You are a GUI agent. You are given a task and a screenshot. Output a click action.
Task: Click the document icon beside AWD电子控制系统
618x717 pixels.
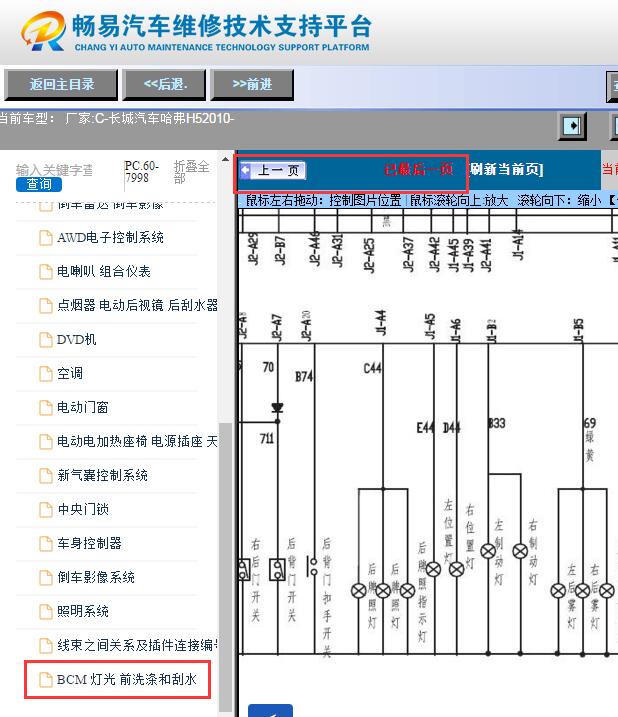click(x=46, y=238)
